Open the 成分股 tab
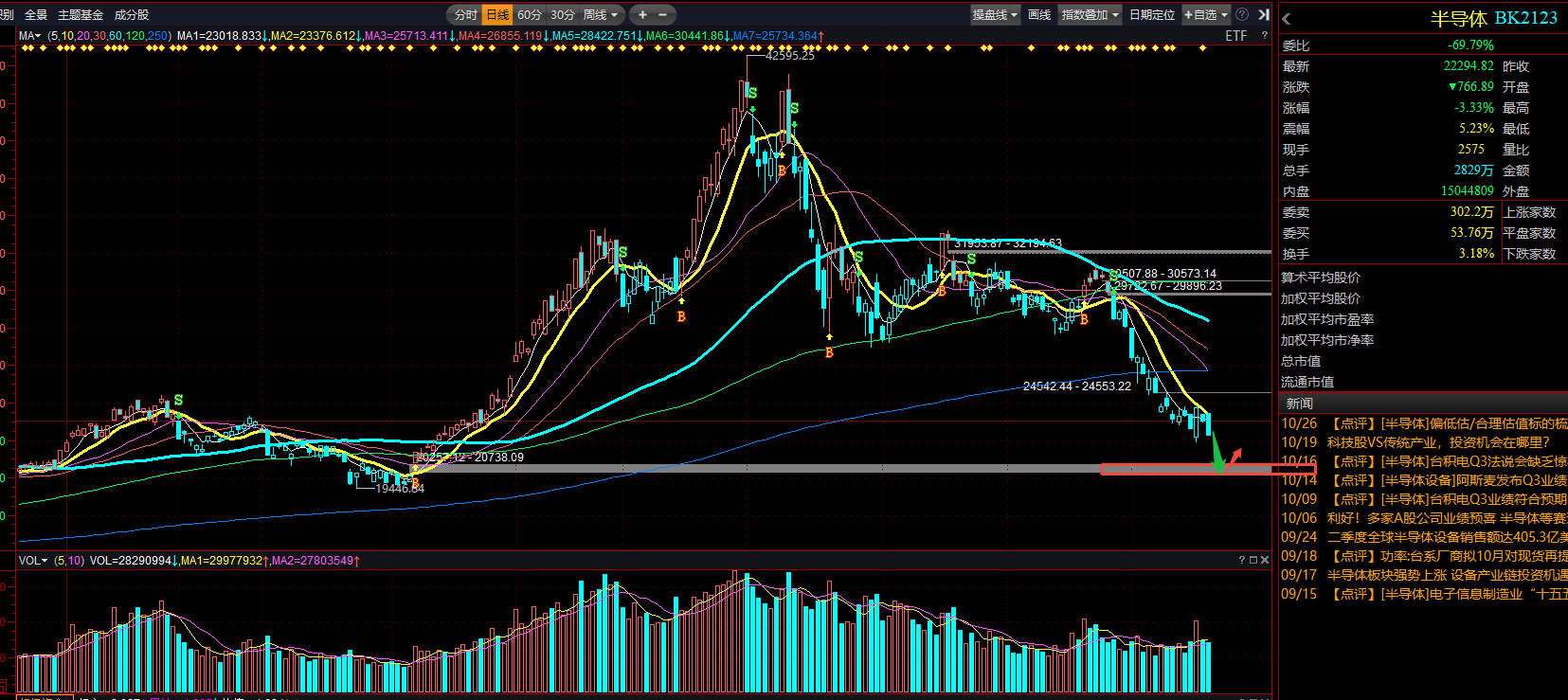Screen dimensions: 1568x700 click(x=131, y=14)
